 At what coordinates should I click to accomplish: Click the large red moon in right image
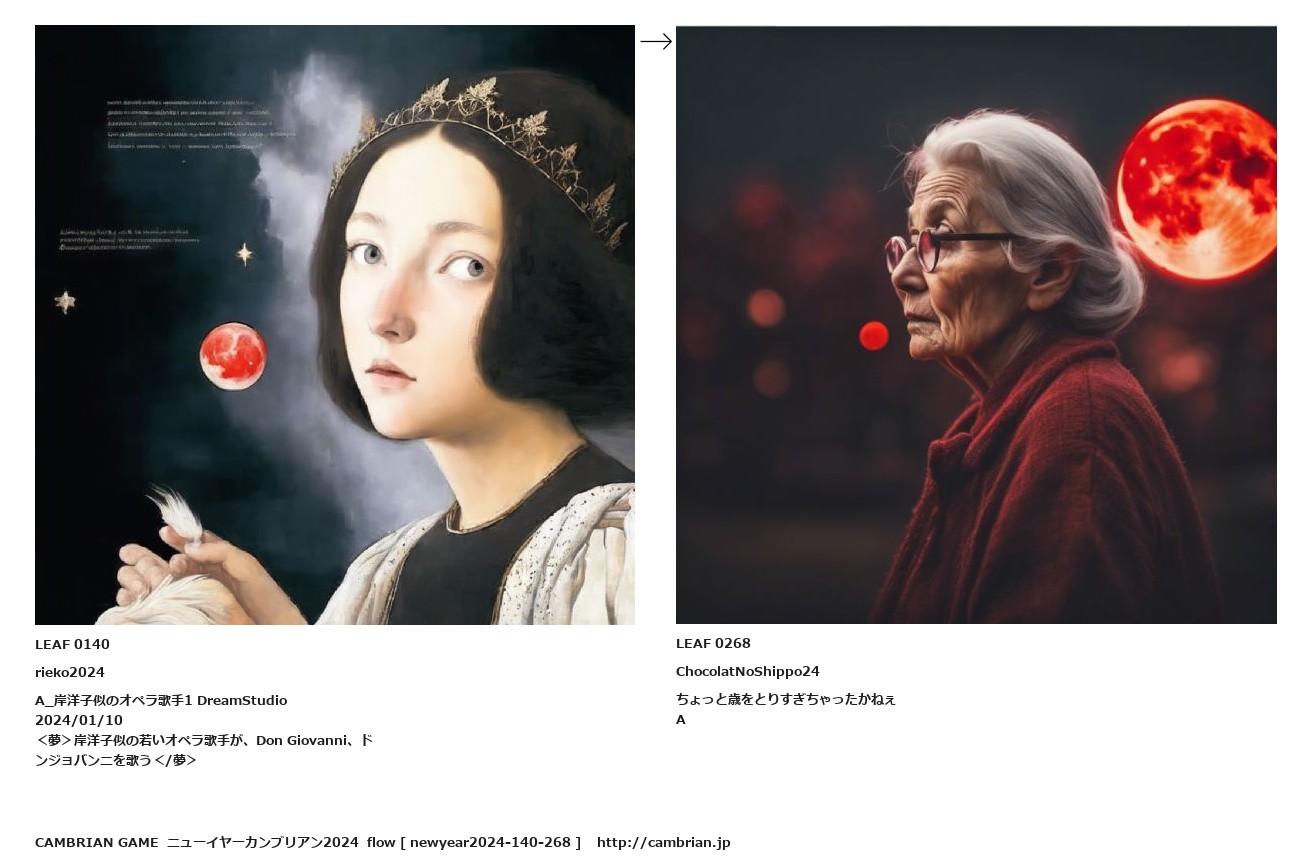pos(1198,190)
